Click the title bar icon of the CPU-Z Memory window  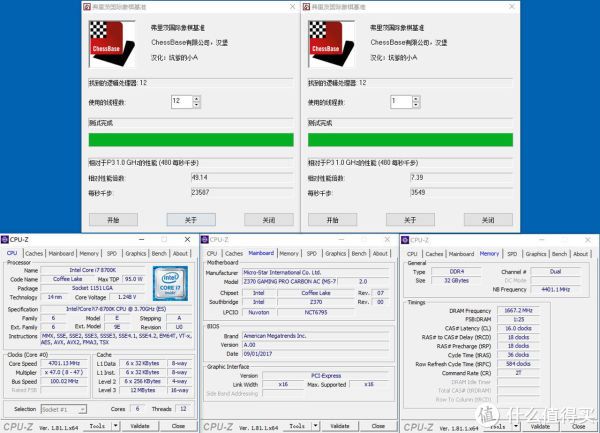[x=405, y=240]
